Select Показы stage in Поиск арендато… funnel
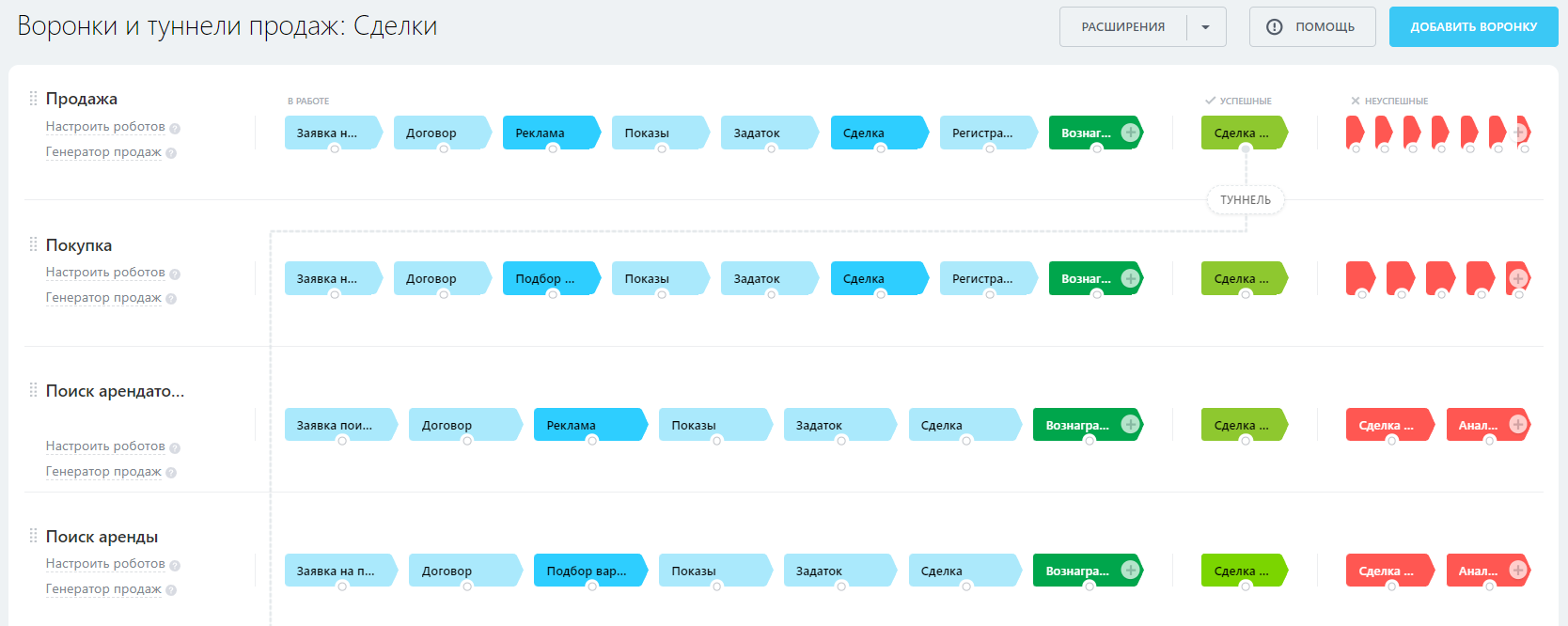The image size is (1568, 626). (x=715, y=425)
